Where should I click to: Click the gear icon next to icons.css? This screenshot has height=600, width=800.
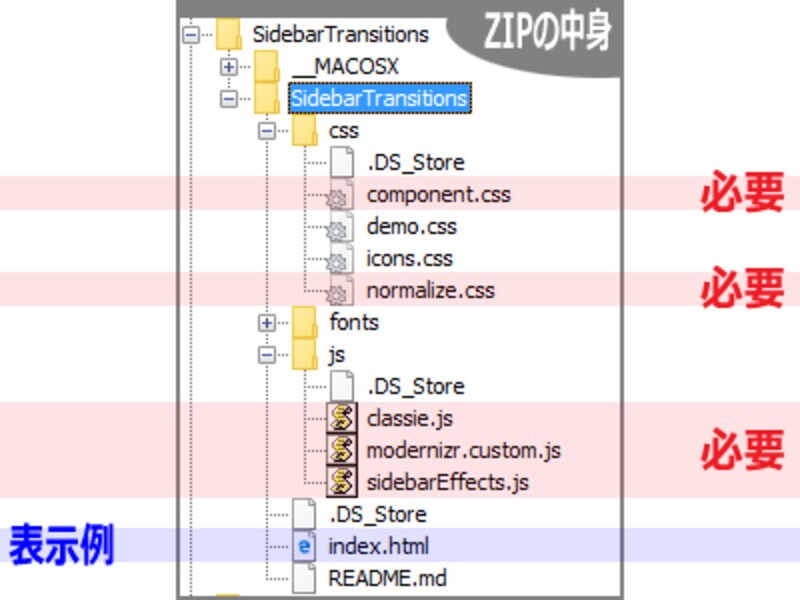tap(339, 258)
